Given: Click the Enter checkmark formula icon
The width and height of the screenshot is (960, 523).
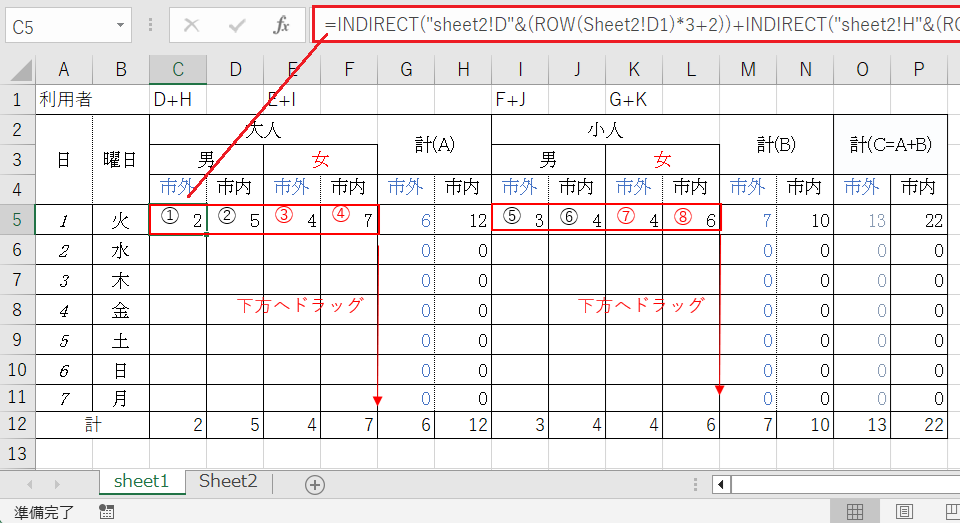Looking at the screenshot, I should tap(237, 26).
